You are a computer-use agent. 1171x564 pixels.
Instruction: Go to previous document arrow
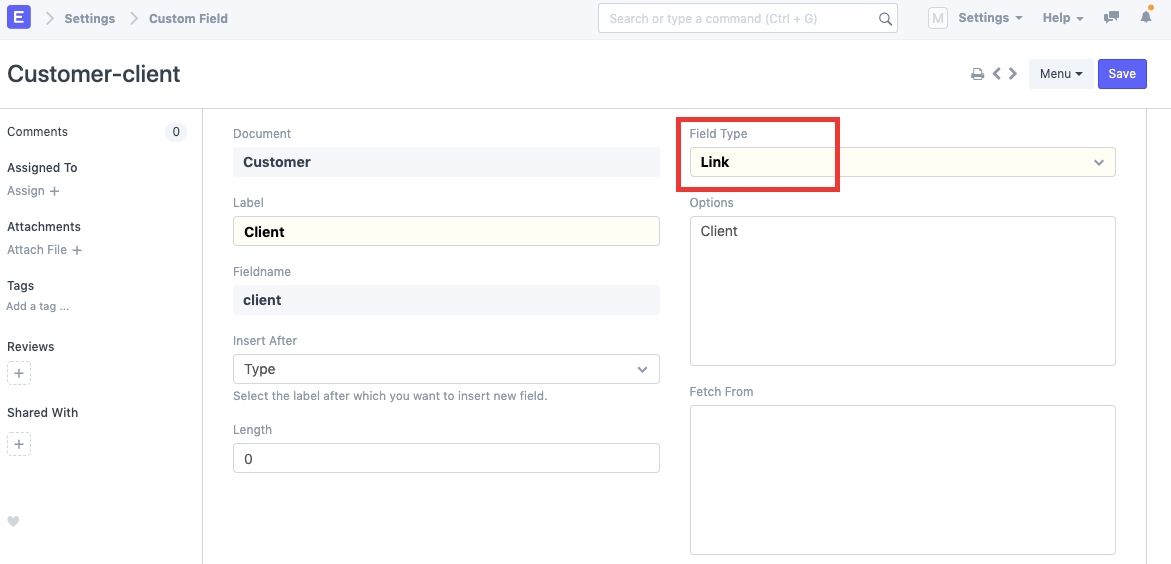coord(996,74)
